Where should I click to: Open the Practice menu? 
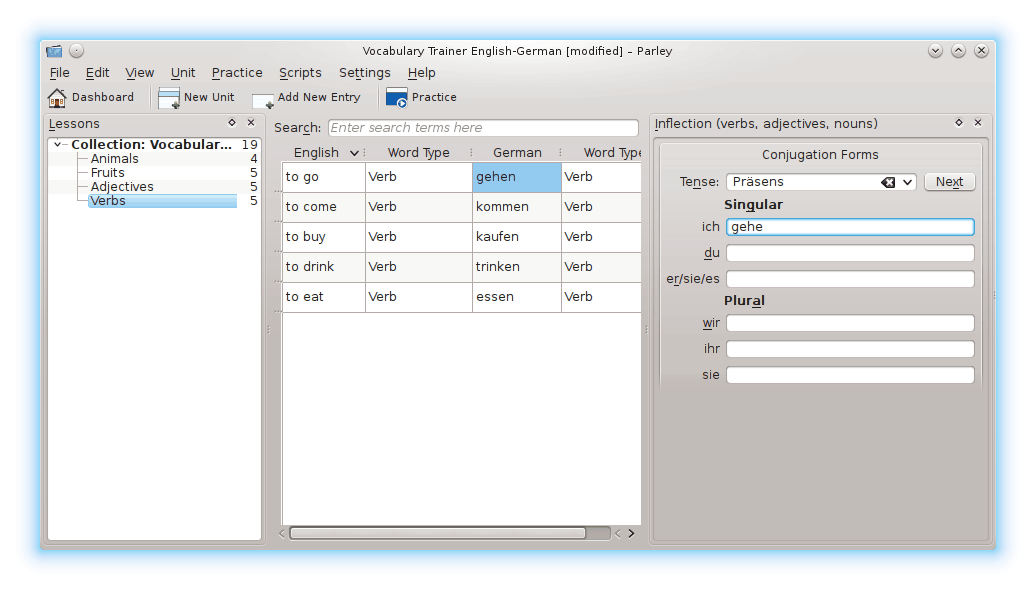click(x=237, y=73)
